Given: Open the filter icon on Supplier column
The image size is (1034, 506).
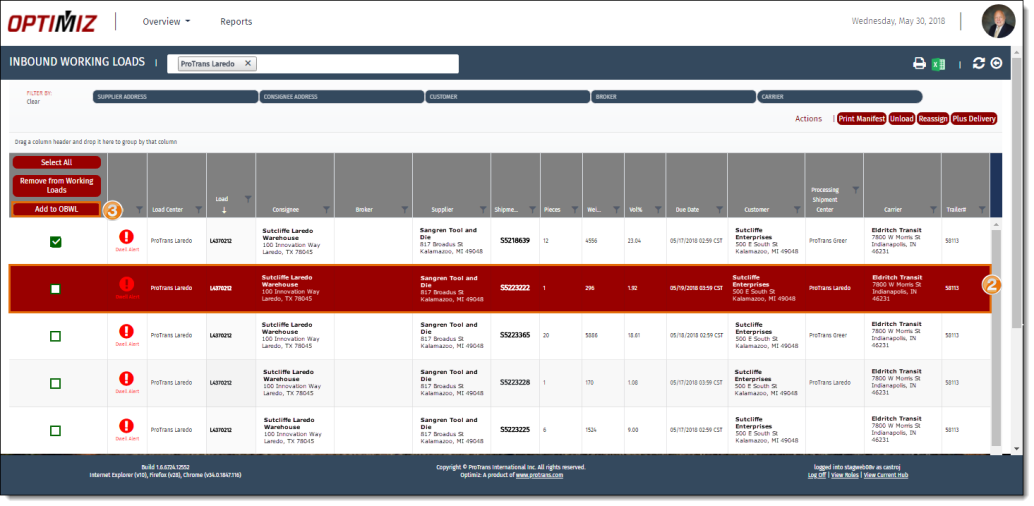Looking at the screenshot, I should [485, 210].
